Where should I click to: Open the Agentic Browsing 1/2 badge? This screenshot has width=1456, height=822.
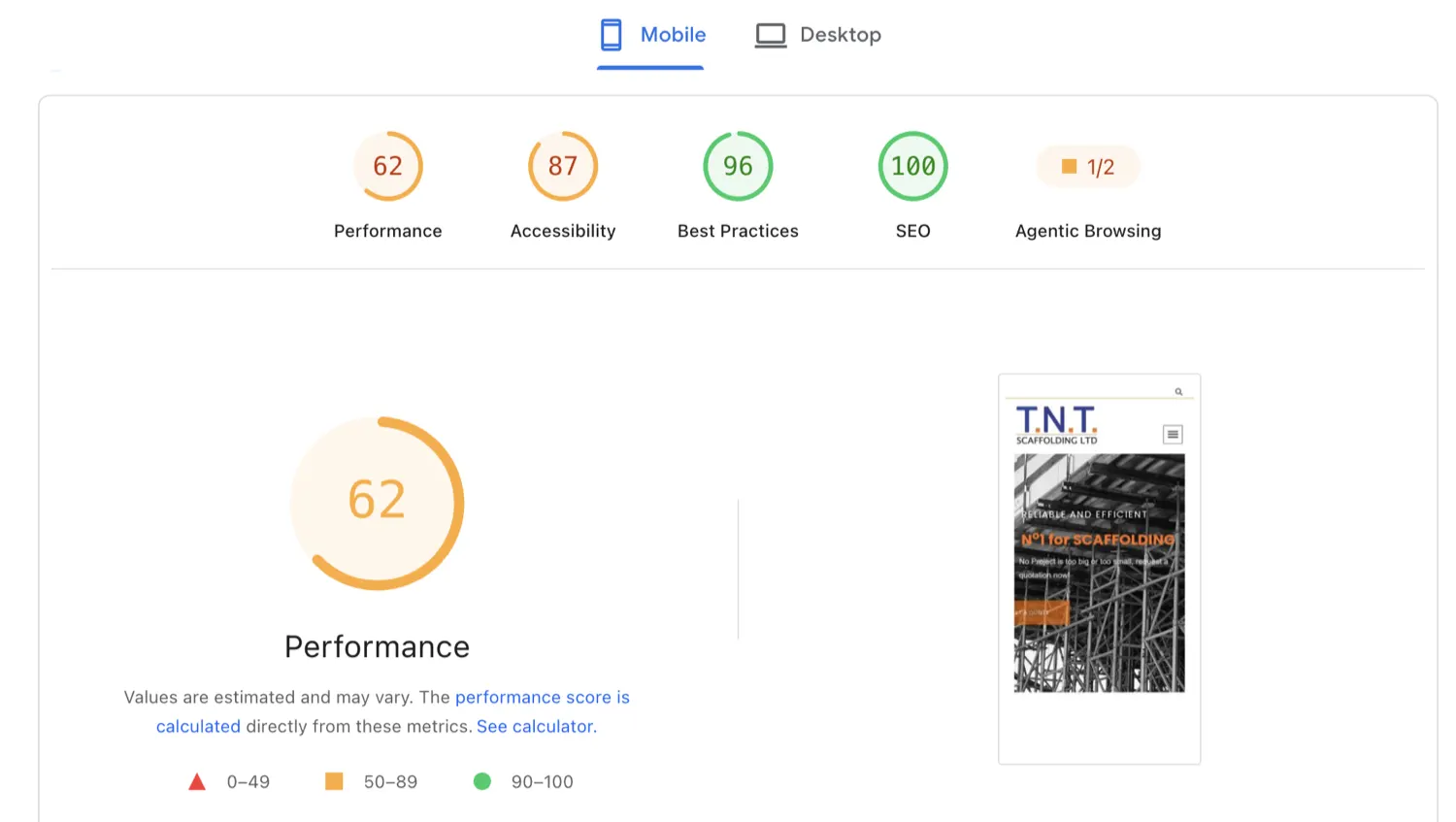pos(1088,167)
